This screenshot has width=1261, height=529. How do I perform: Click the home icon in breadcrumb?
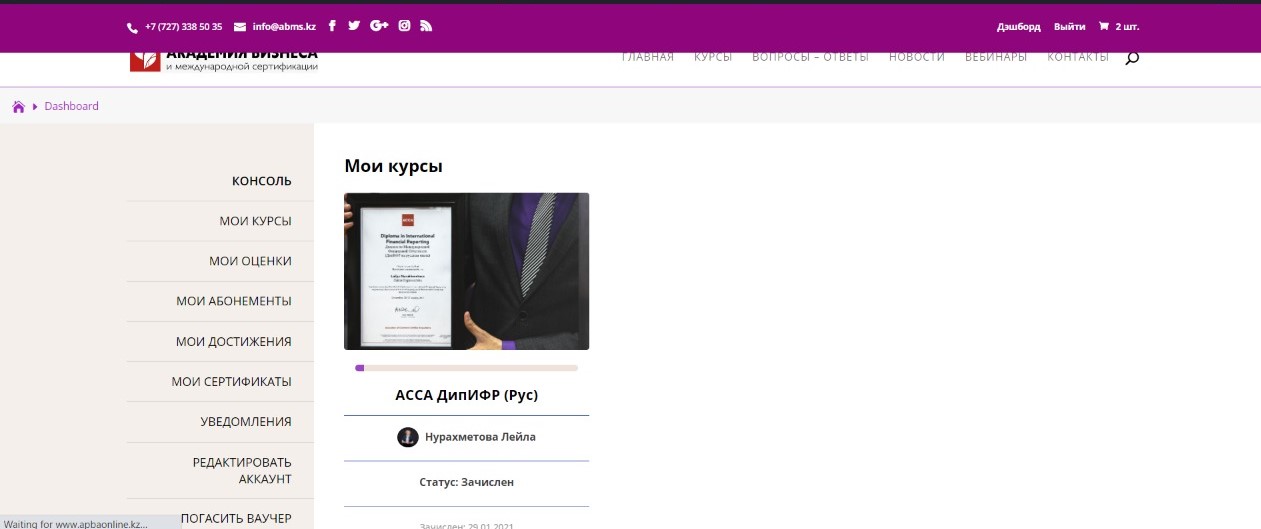click(x=18, y=107)
